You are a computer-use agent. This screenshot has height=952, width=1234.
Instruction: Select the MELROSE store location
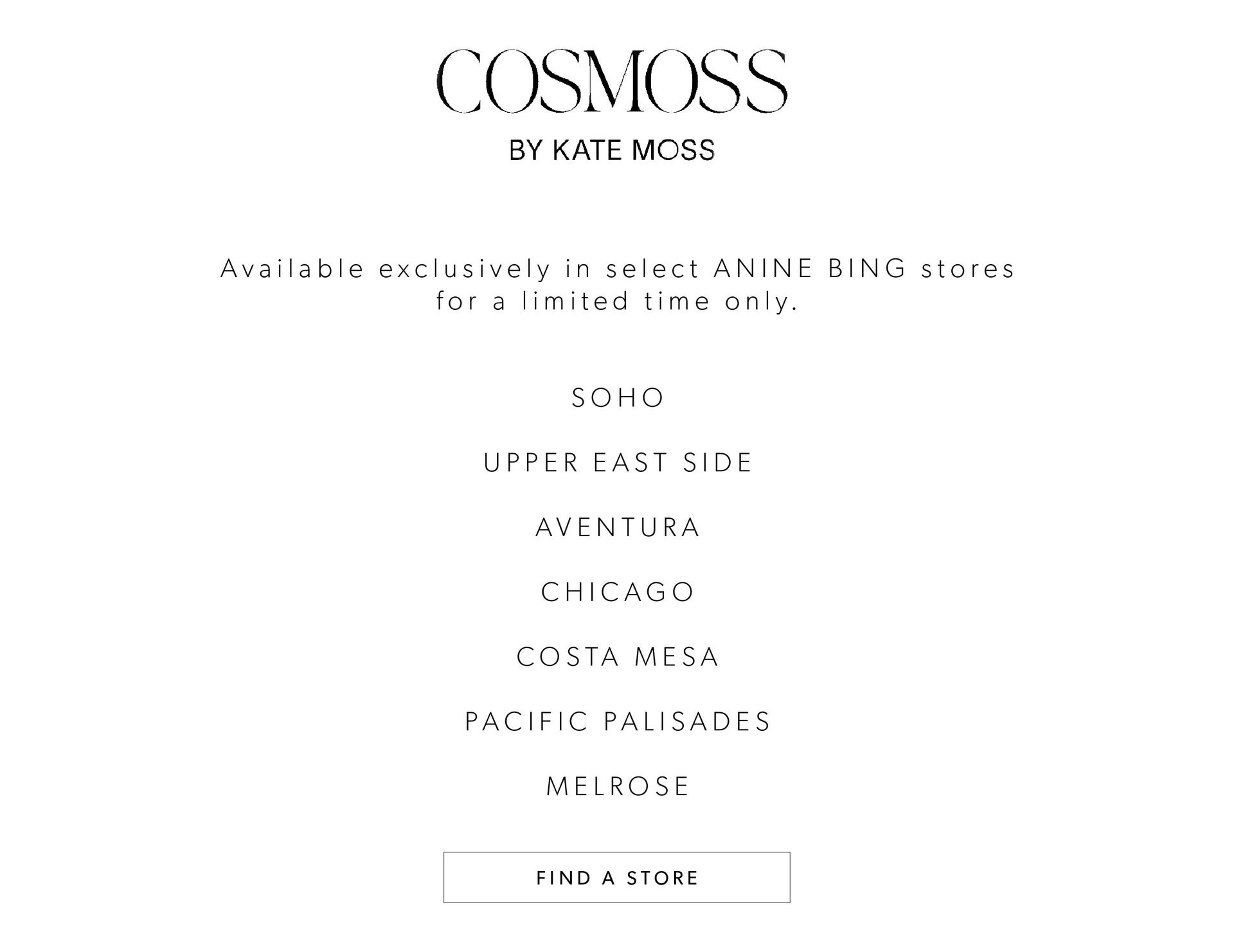tap(618, 786)
